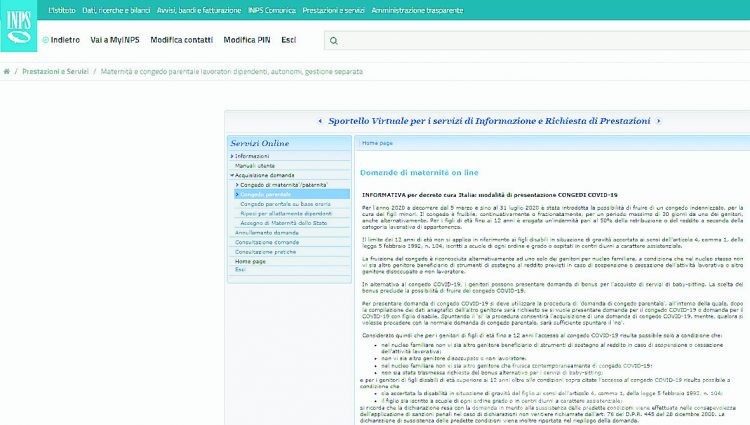
Task: Click Domande di maternità on line heading
Action: [419, 173]
